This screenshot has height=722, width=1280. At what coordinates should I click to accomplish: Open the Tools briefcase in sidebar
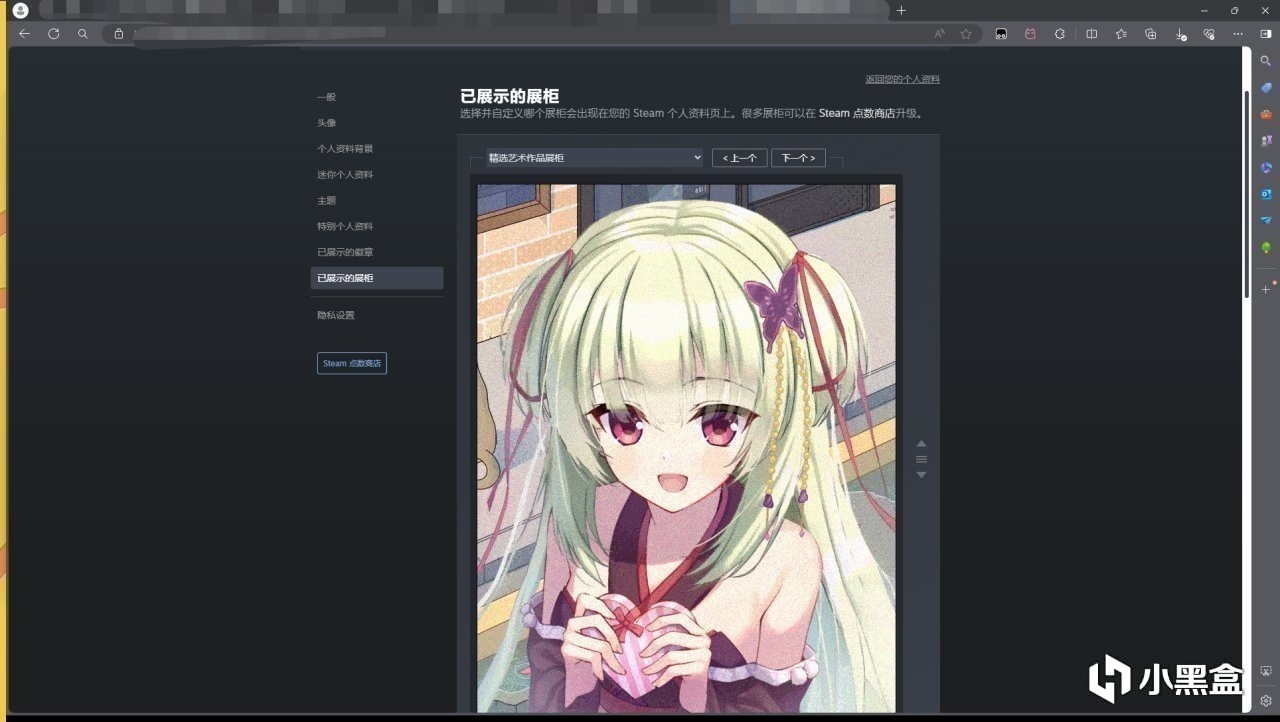tap(1266, 114)
